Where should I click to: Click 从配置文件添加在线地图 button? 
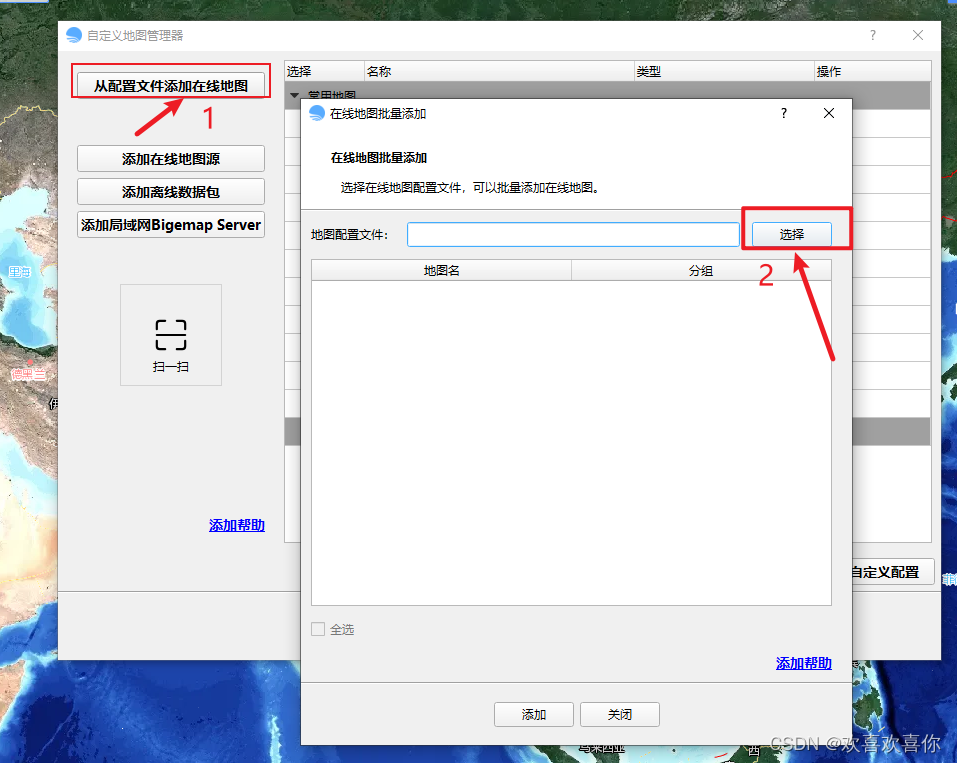170,85
